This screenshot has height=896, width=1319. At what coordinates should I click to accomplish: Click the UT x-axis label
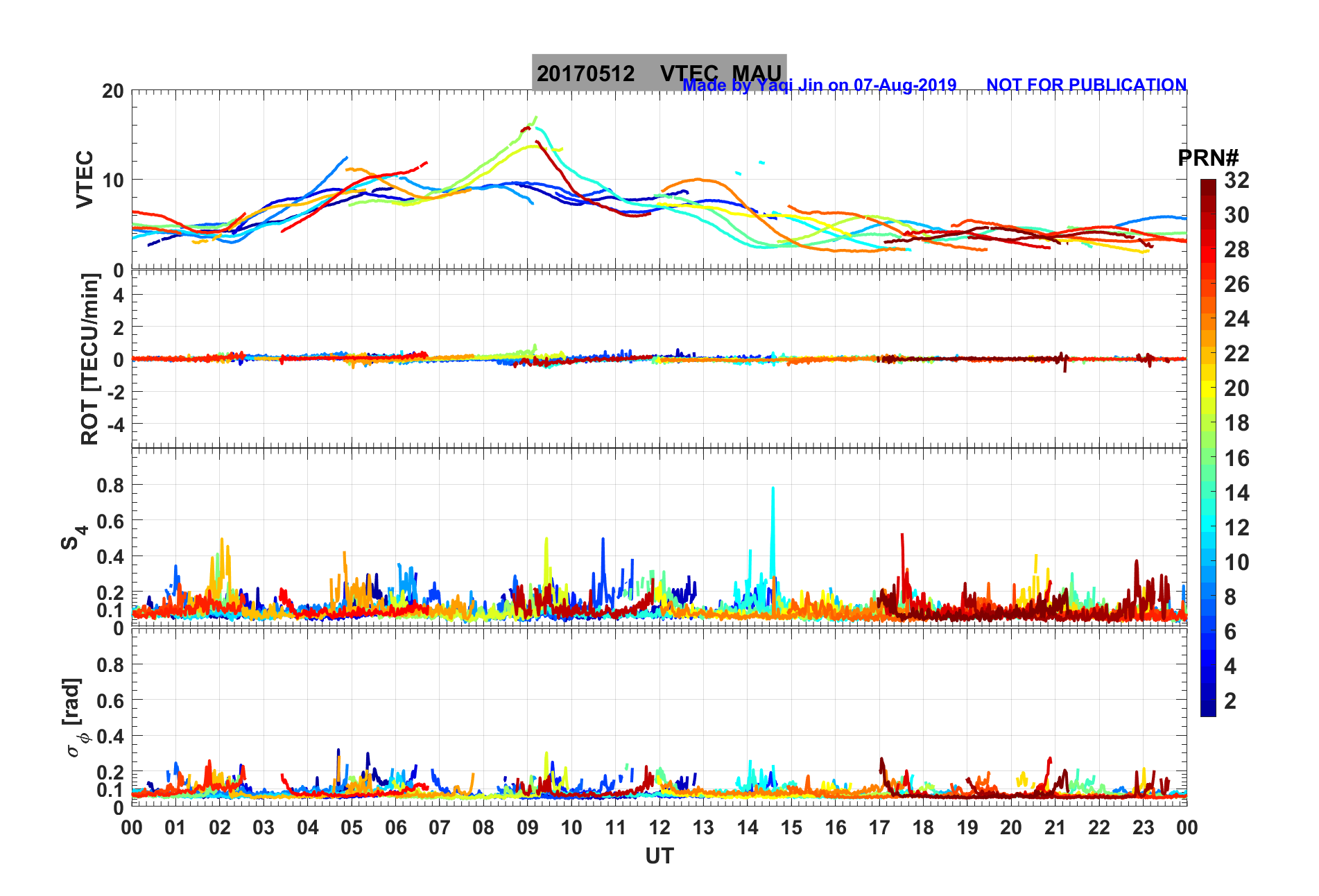(659, 856)
